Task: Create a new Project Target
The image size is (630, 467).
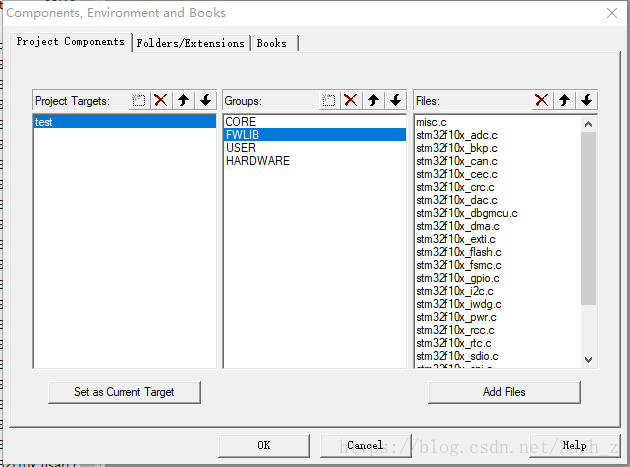Action: pyautogui.click(x=139, y=100)
